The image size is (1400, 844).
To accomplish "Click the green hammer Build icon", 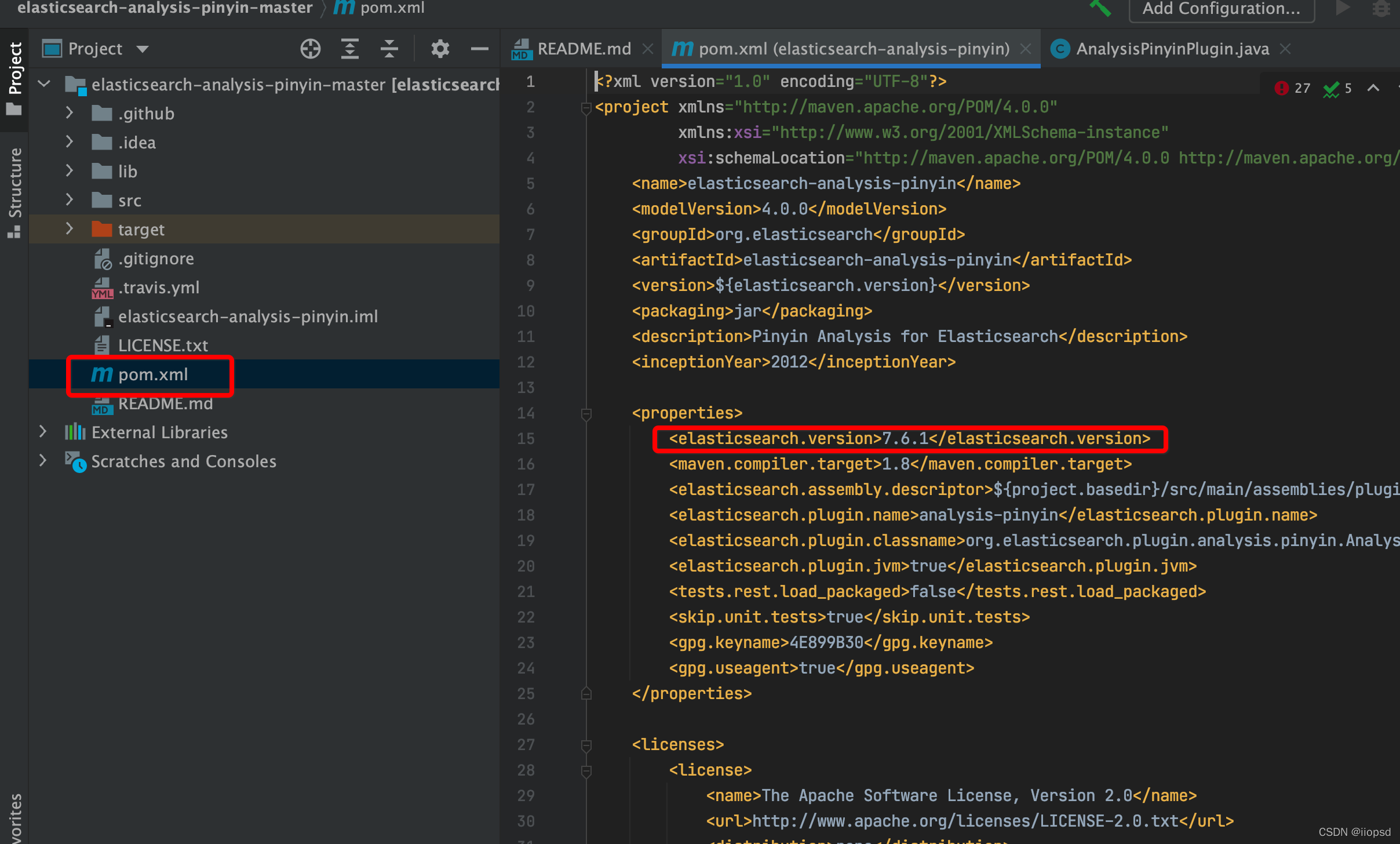I will [1100, 8].
